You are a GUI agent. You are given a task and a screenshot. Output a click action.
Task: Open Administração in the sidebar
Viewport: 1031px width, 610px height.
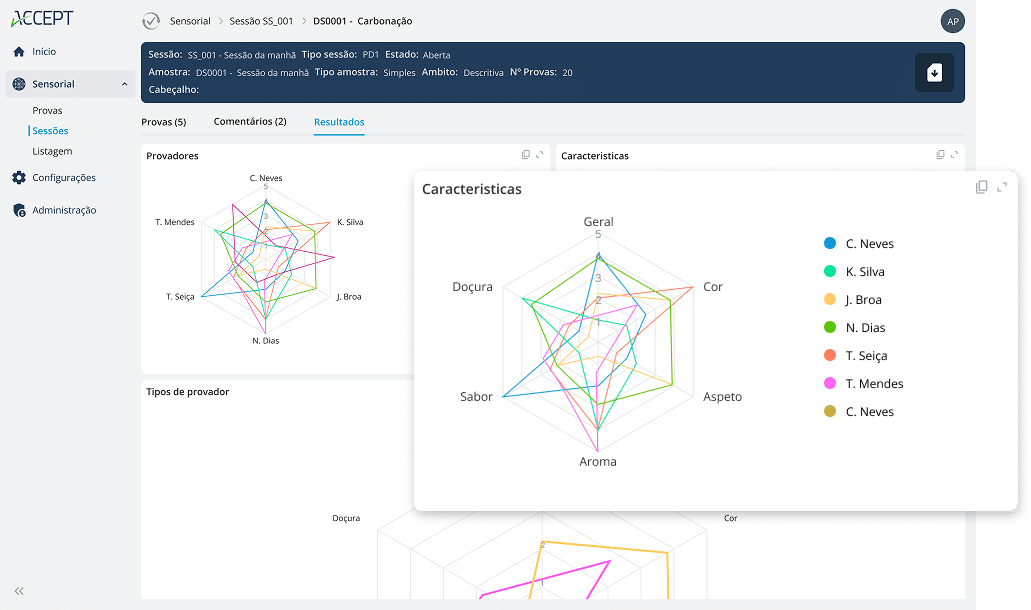pos(63,210)
